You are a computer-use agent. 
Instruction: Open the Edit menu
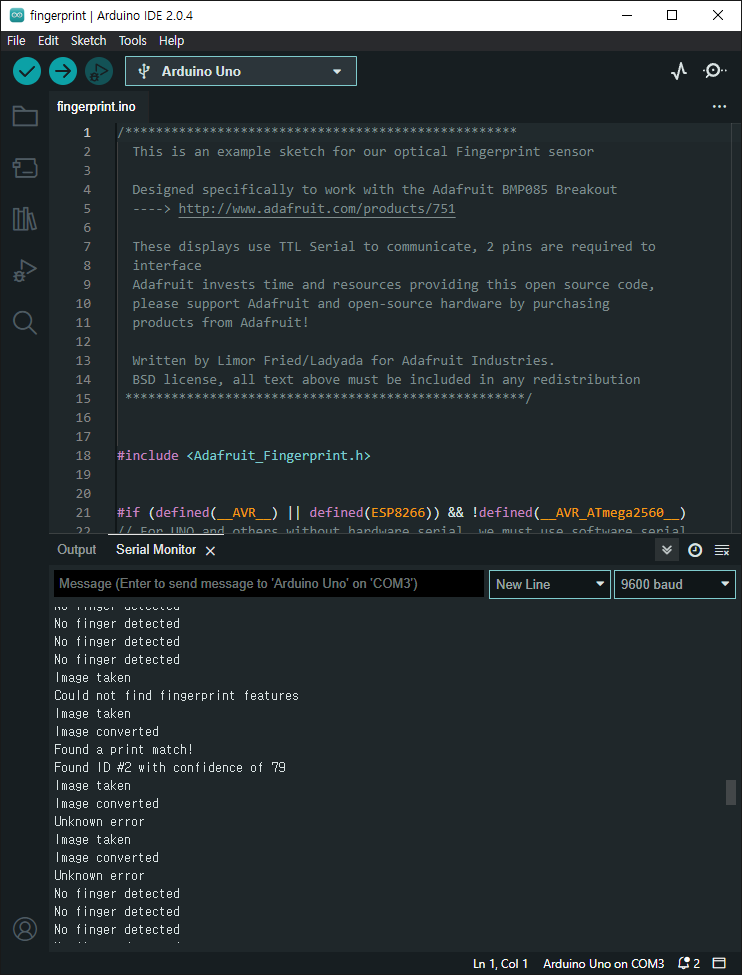[x=48, y=40]
